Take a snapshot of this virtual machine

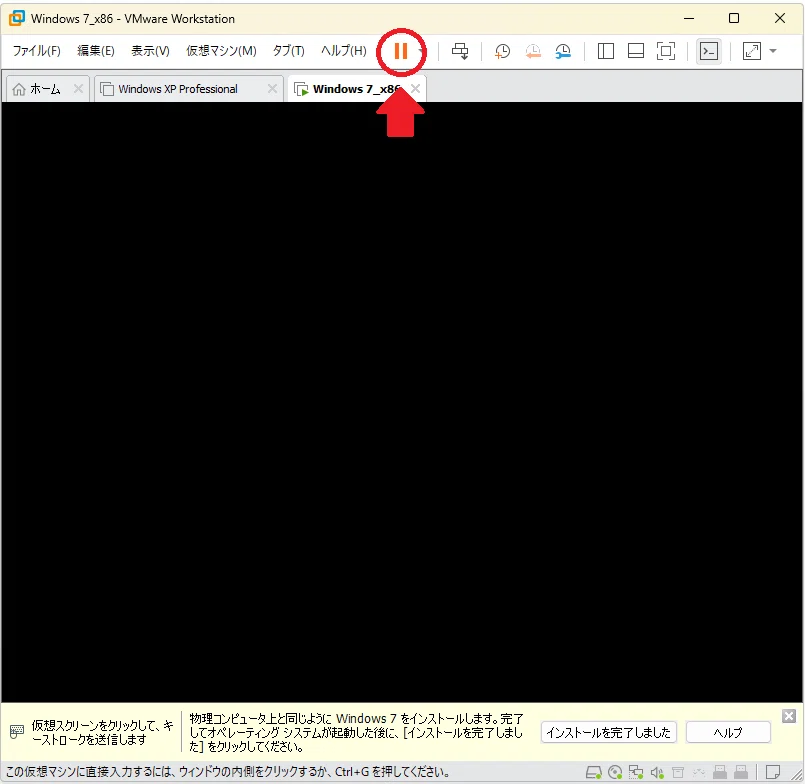502,51
